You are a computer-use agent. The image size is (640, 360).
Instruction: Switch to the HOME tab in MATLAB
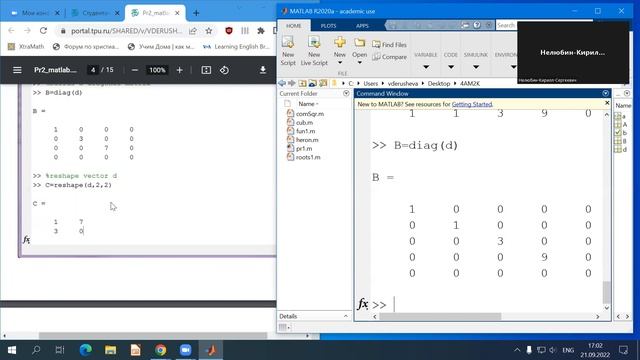(x=293, y=25)
